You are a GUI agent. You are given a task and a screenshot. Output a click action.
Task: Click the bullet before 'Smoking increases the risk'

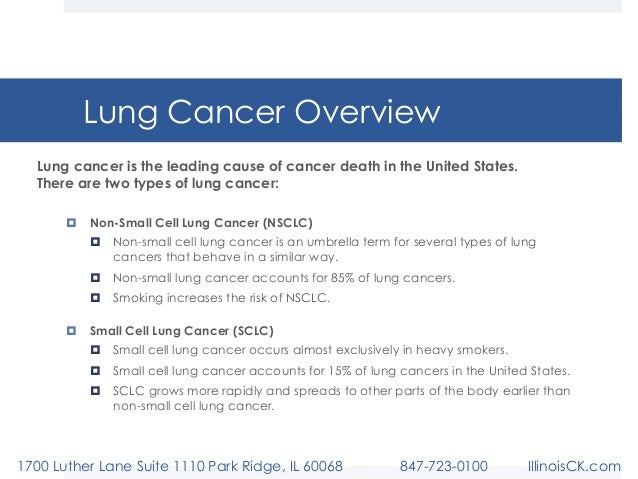(x=96, y=298)
